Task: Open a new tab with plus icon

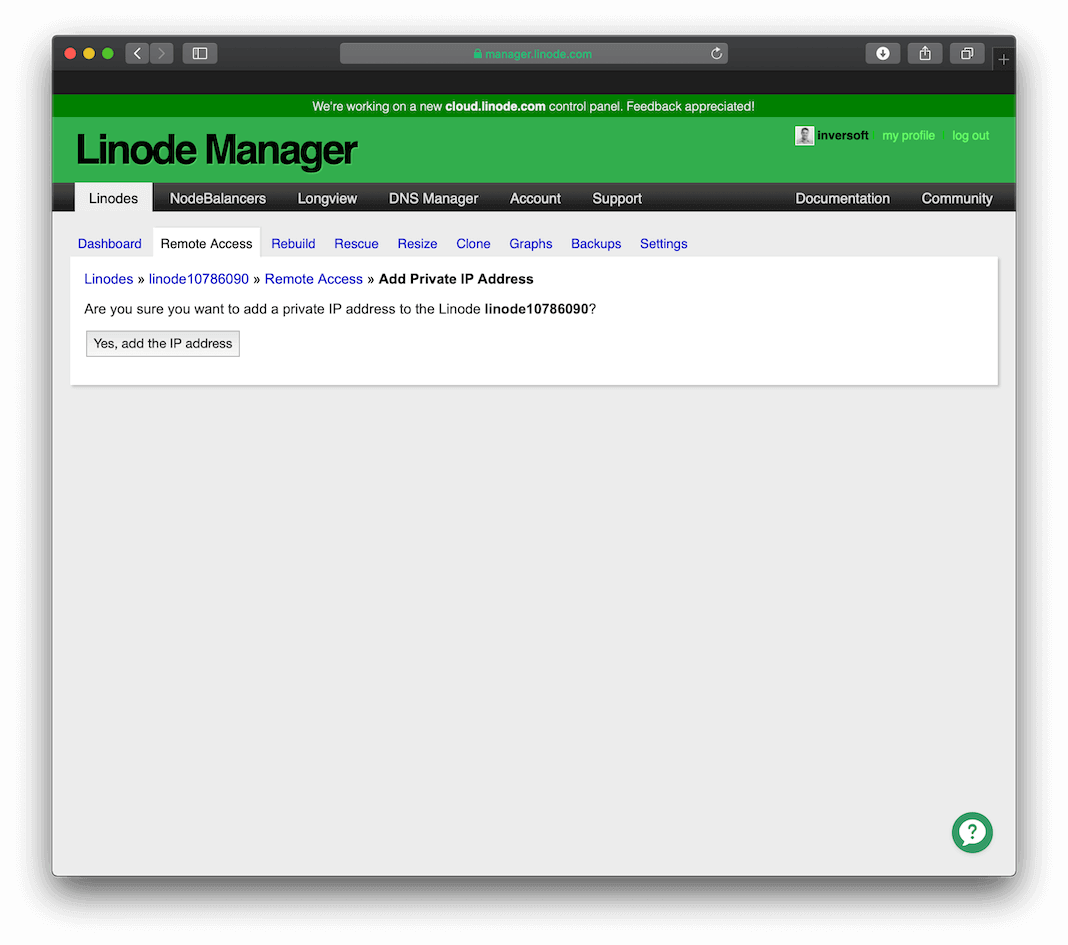Action: (x=1003, y=60)
